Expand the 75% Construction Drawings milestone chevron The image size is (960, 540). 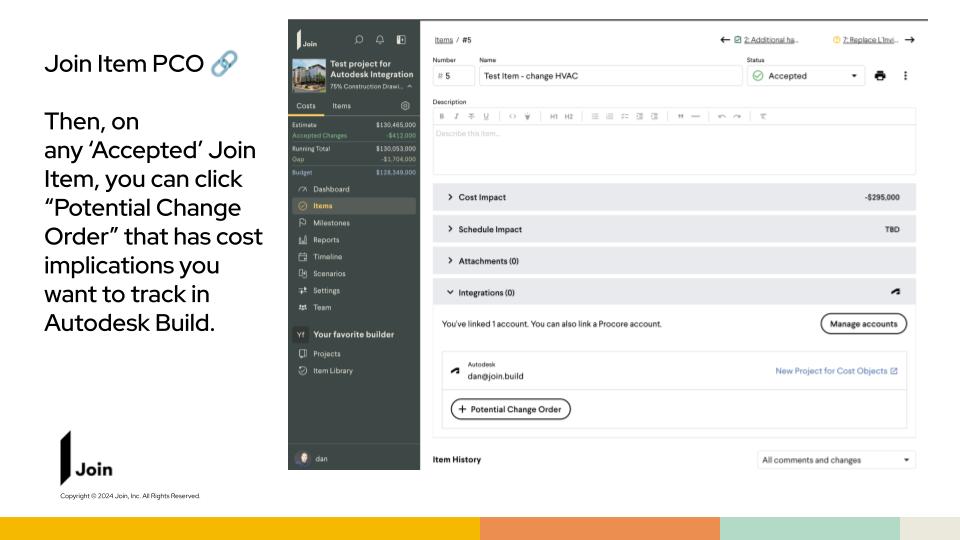(410, 86)
